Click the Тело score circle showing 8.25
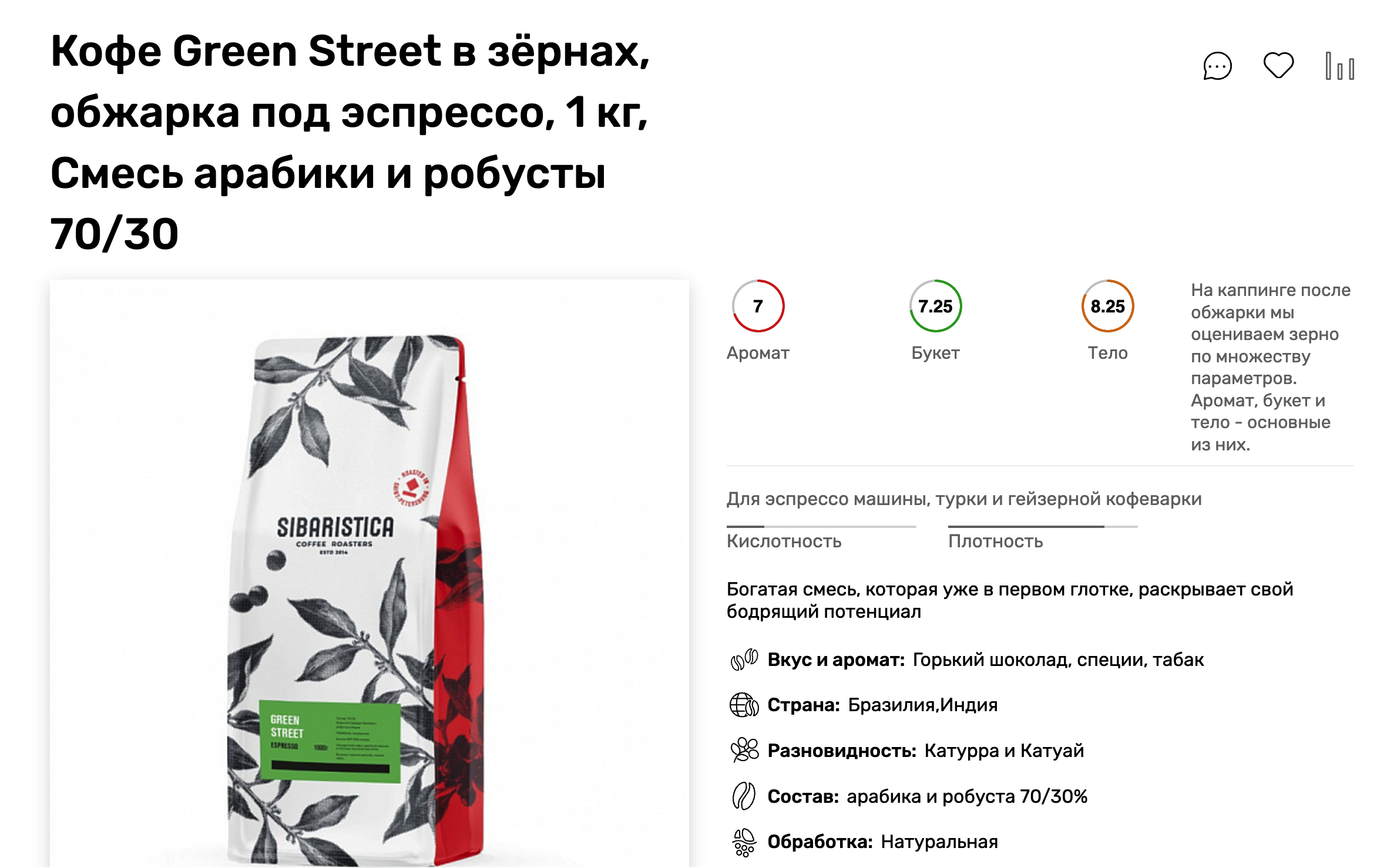Viewport: 1397px width, 868px height. pyautogui.click(x=1107, y=306)
